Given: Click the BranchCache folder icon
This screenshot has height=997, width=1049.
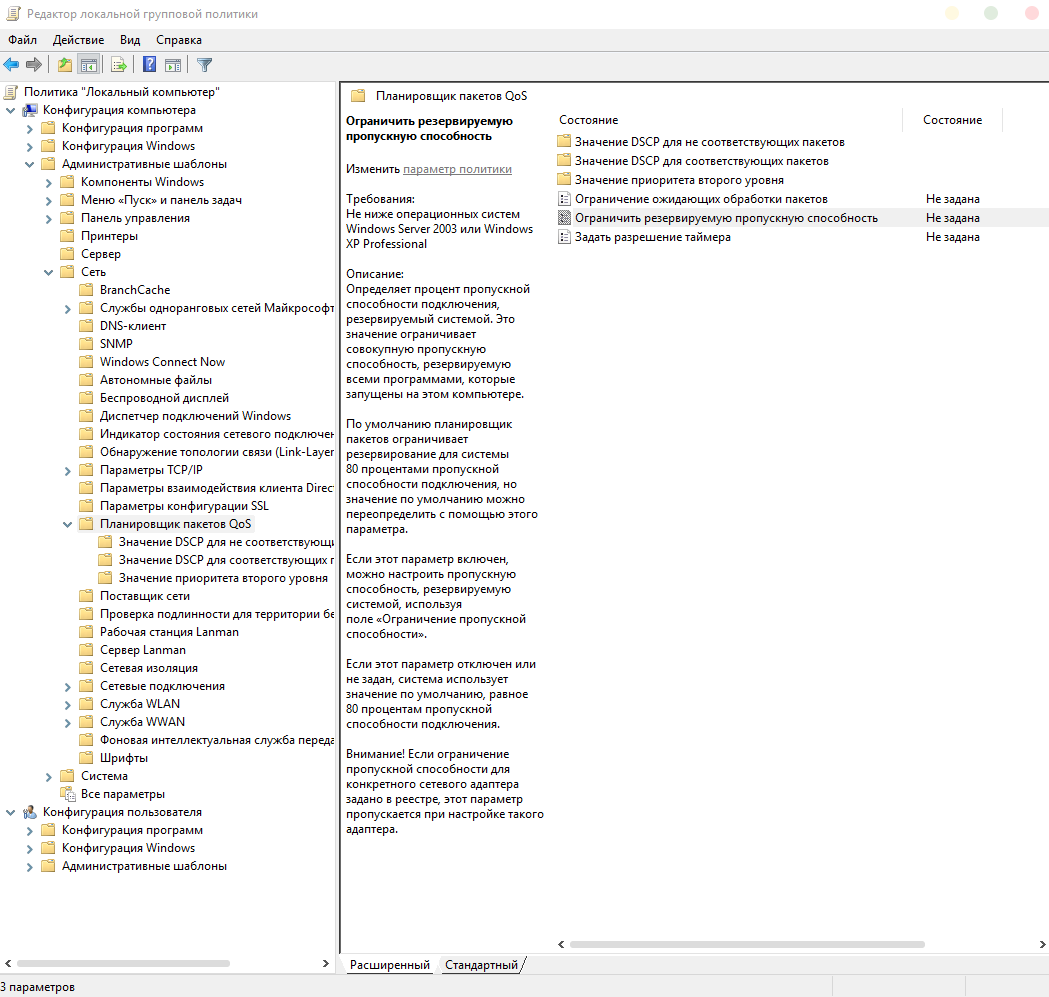Looking at the screenshot, I should (86, 290).
